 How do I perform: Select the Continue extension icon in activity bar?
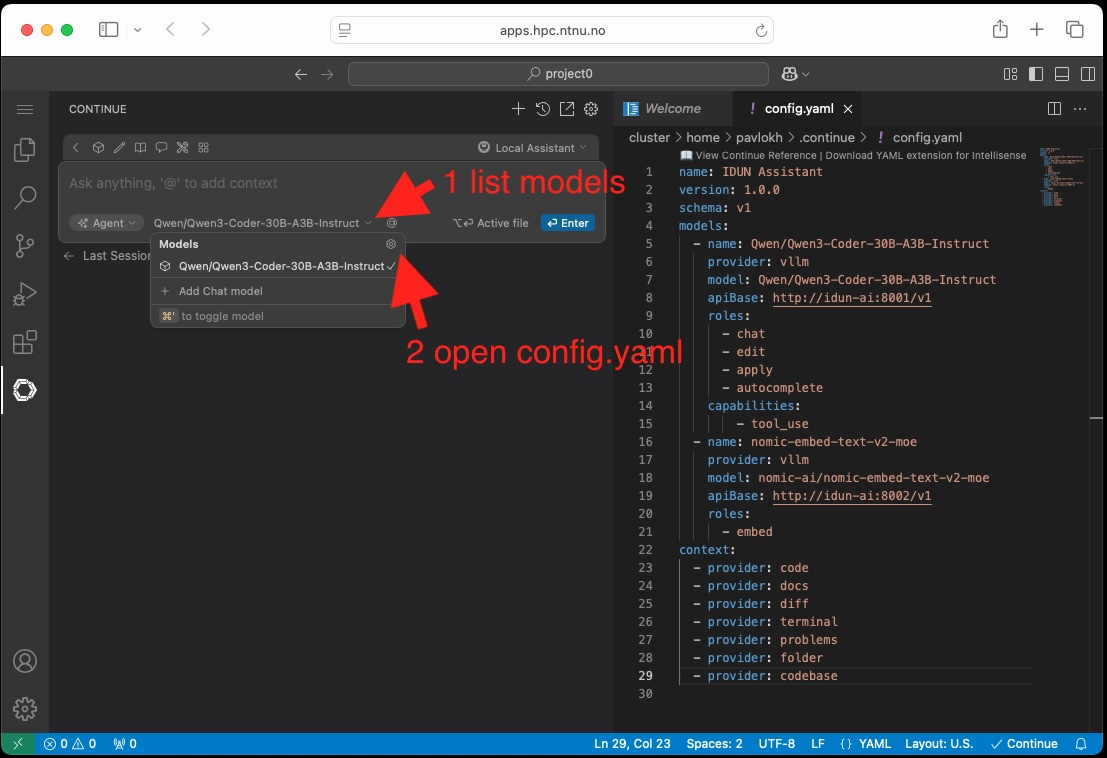[25, 390]
